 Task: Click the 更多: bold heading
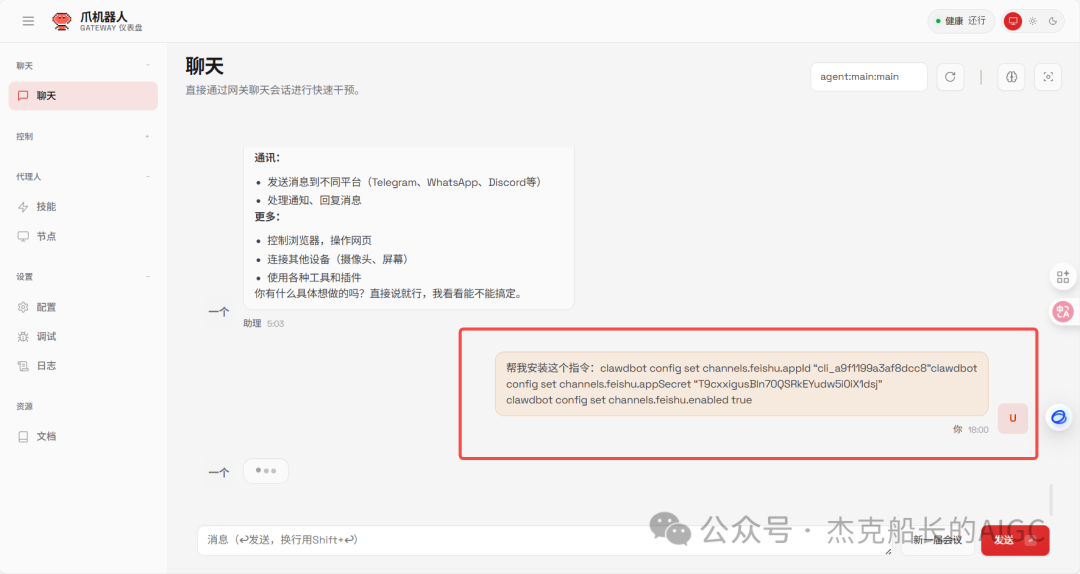267,217
